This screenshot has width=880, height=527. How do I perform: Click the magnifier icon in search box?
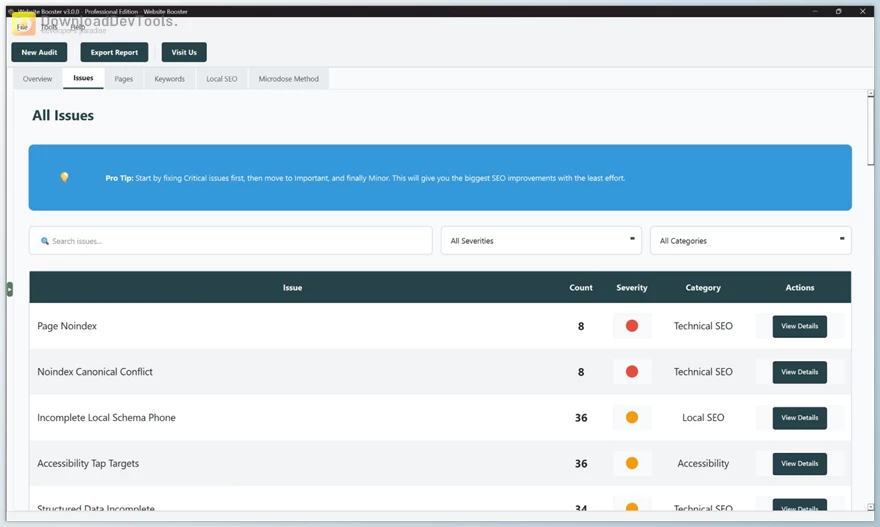coord(45,241)
